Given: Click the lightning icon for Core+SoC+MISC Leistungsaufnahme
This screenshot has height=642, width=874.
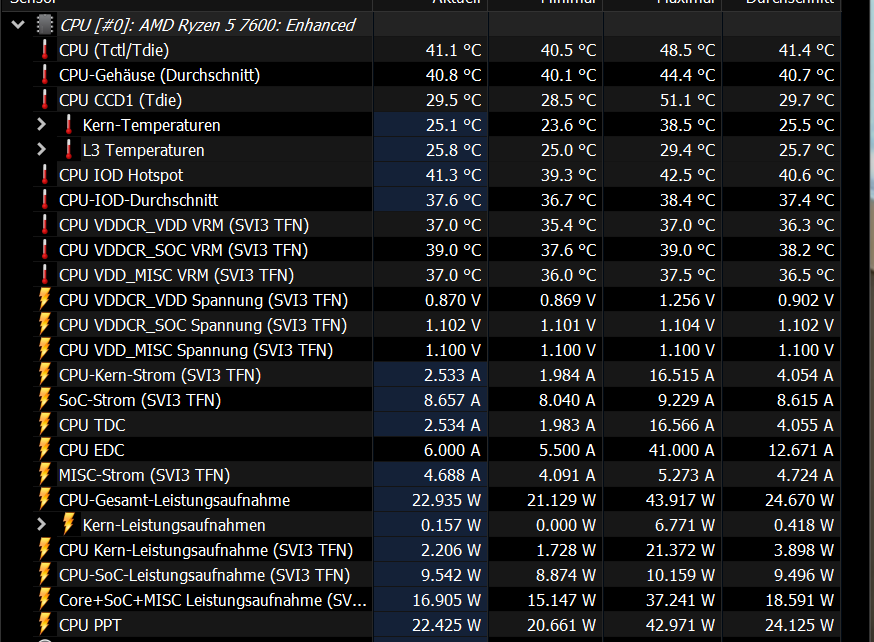Looking at the screenshot, I should point(45,600).
